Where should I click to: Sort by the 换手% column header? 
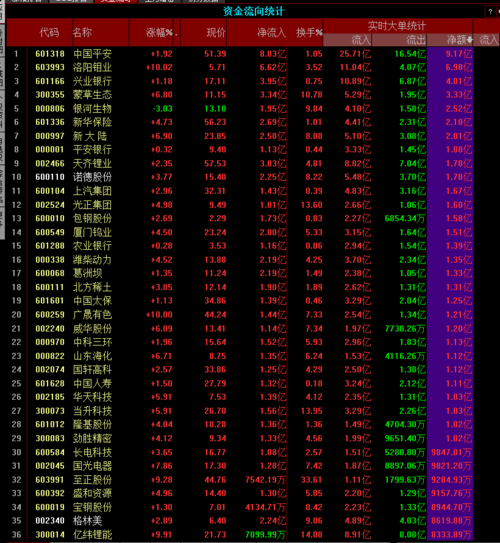309,33
